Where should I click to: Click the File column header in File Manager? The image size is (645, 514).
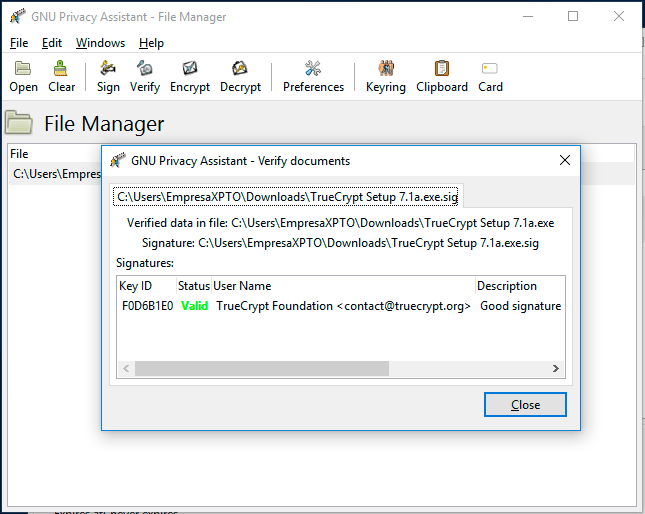point(19,154)
